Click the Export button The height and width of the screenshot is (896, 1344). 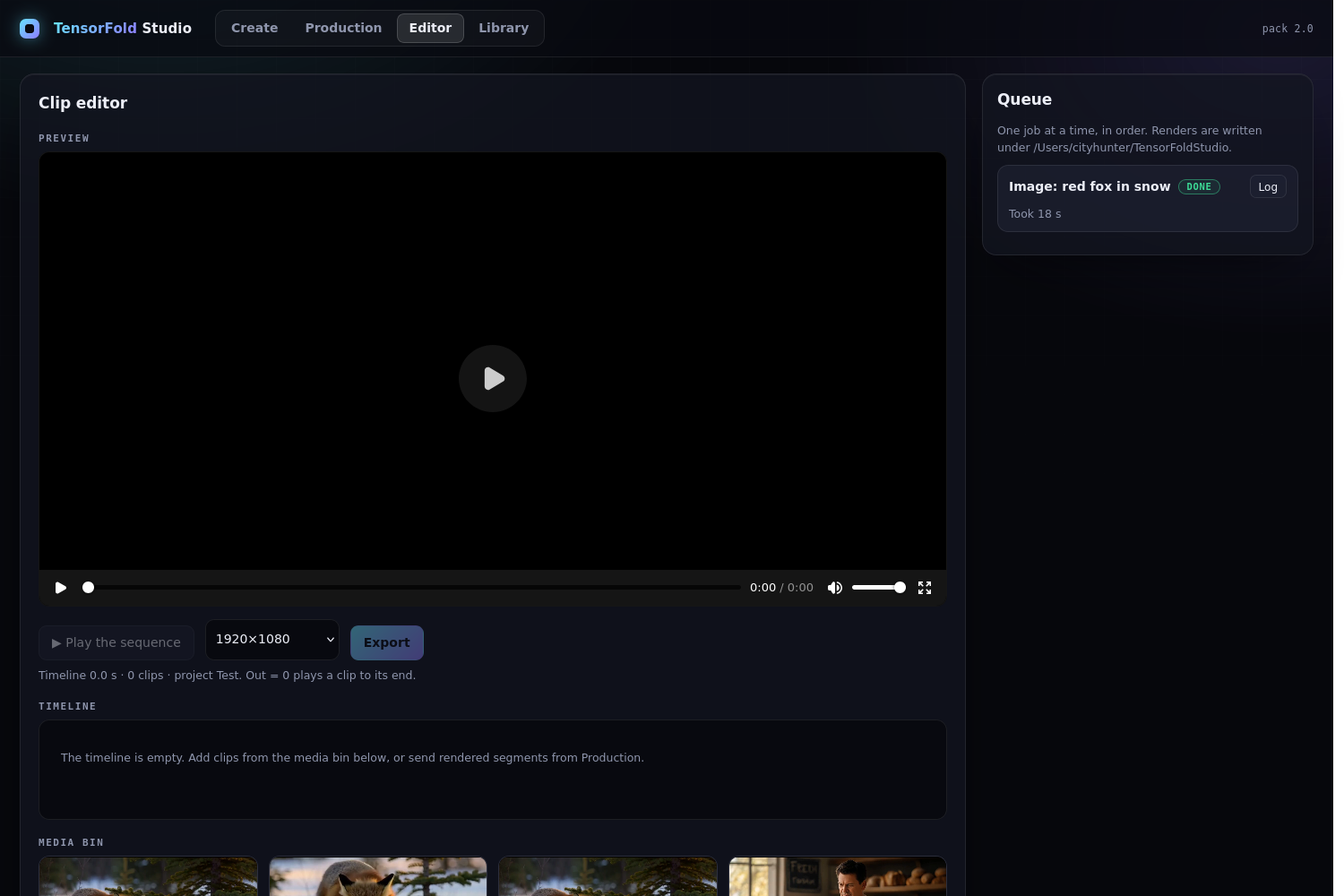[387, 642]
